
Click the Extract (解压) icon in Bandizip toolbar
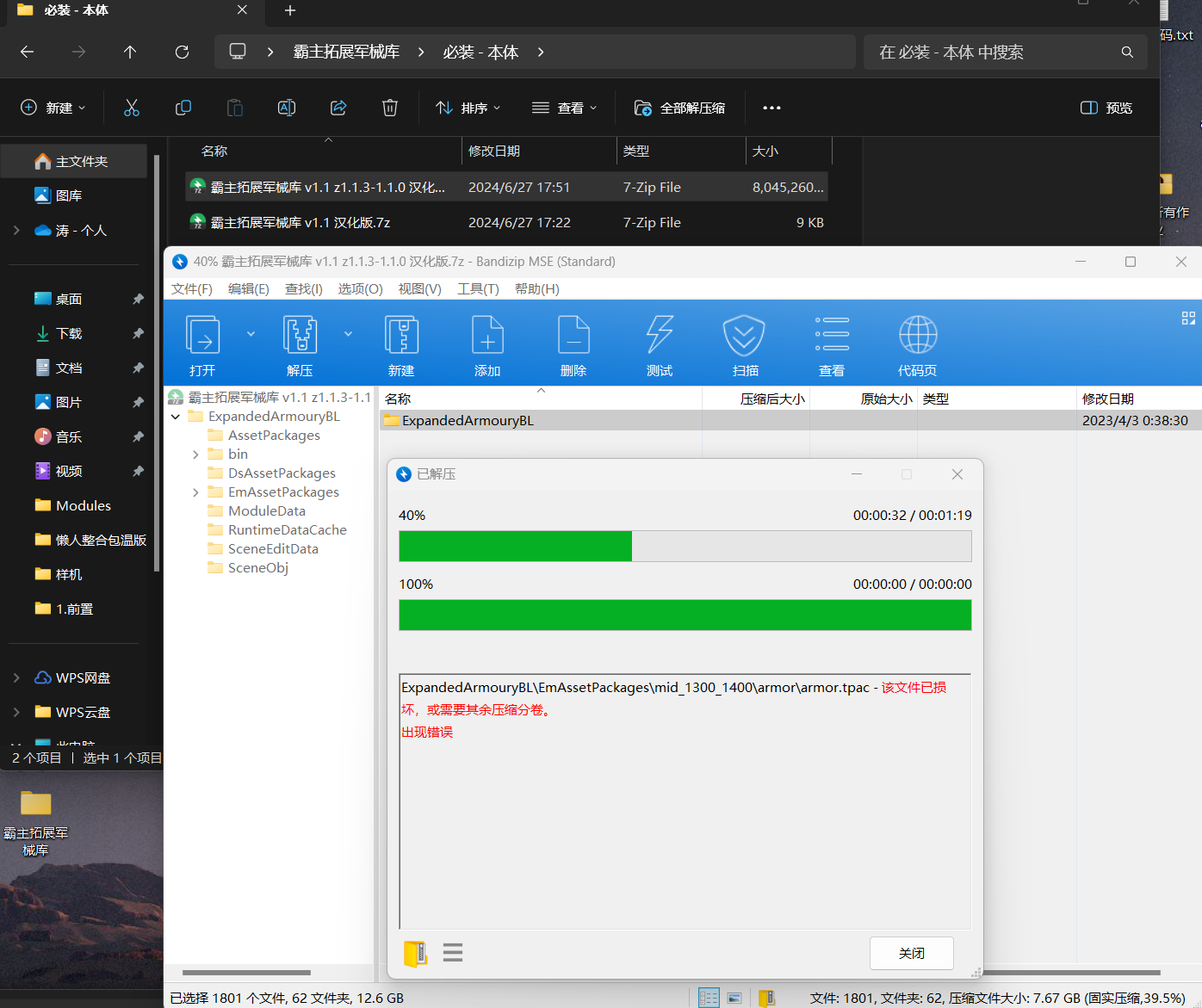(300, 336)
